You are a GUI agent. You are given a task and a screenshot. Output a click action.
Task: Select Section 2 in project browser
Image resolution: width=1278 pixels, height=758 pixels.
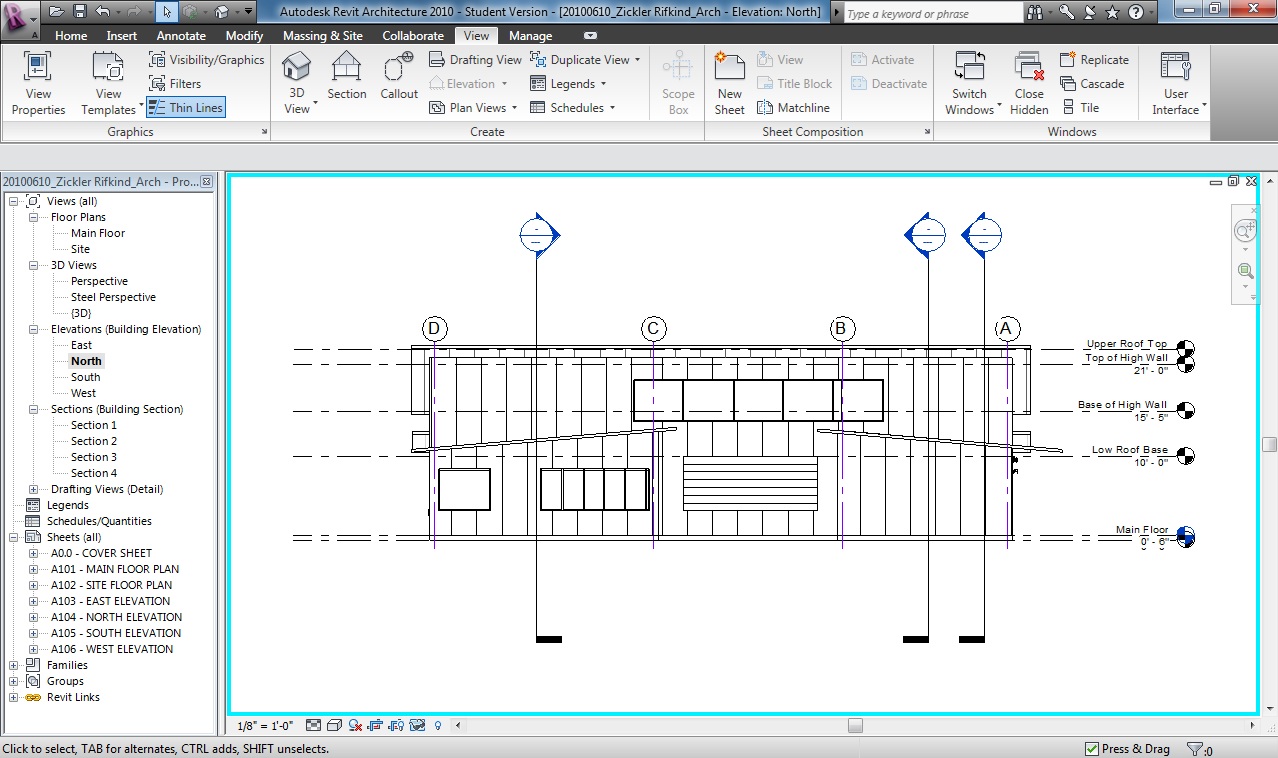[93, 441]
